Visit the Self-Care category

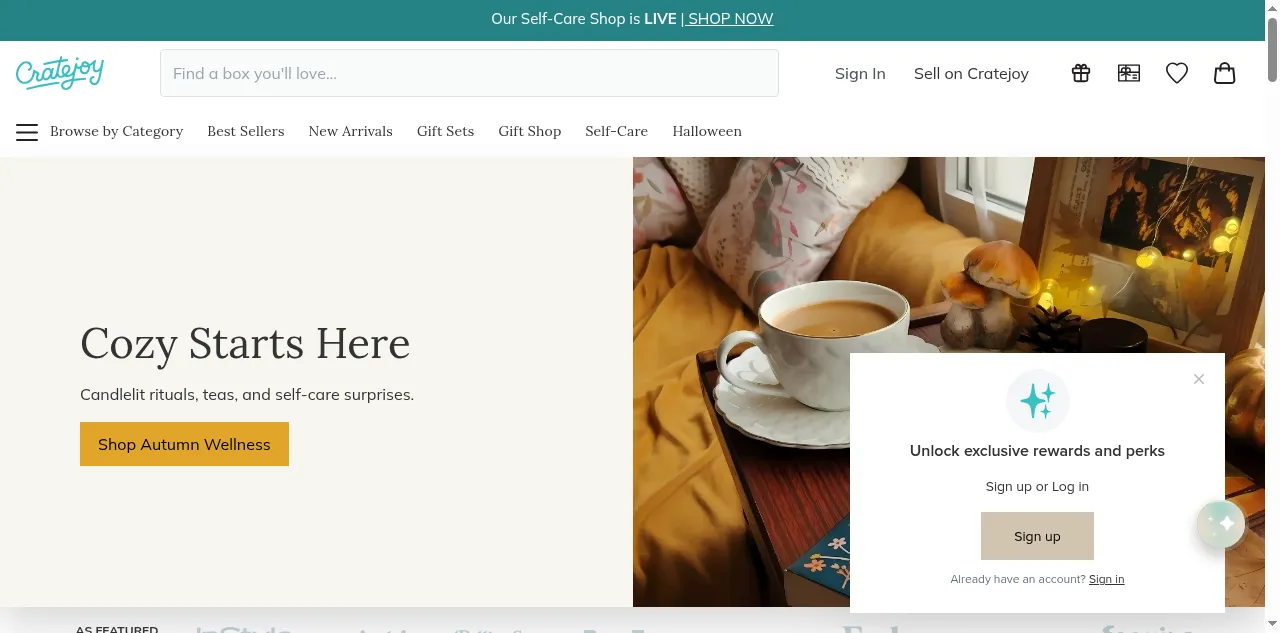[617, 131]
